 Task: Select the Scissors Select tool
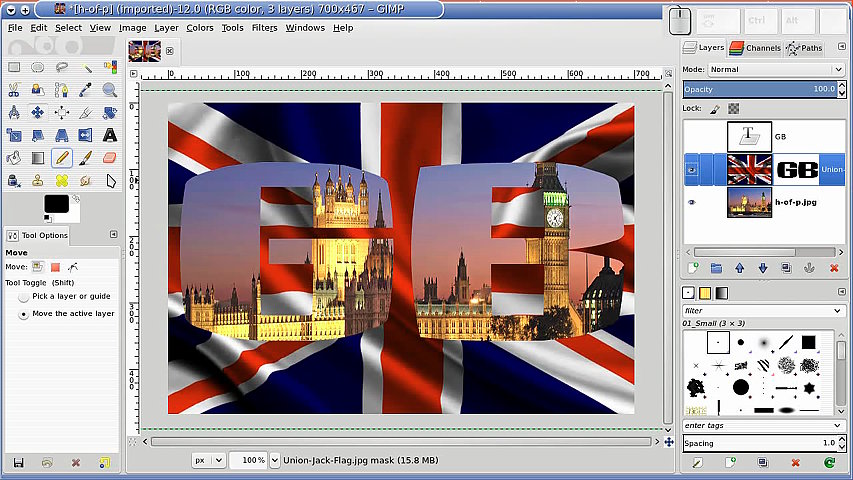pyautogui.click(x=14, y=90)
